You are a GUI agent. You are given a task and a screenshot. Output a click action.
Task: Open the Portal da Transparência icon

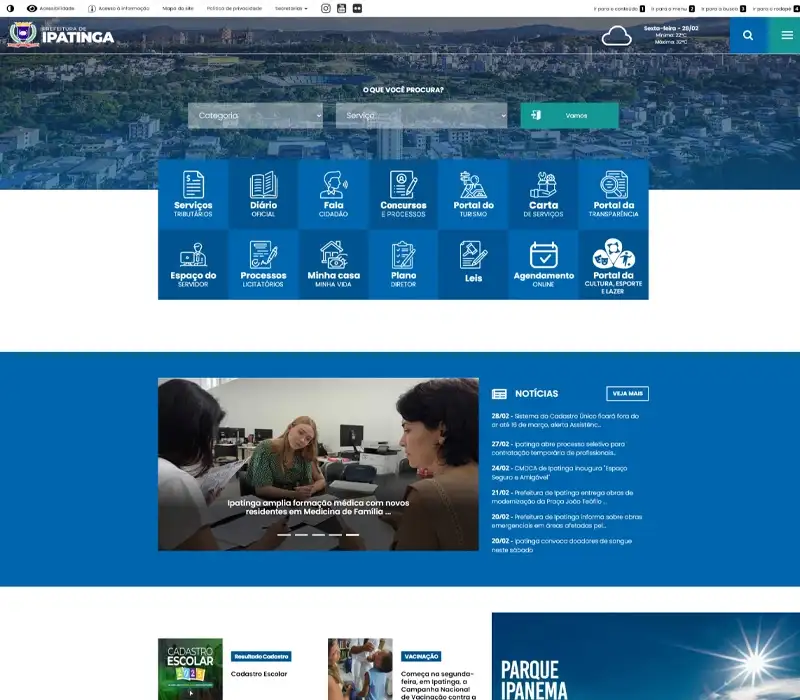click(613, 191)
